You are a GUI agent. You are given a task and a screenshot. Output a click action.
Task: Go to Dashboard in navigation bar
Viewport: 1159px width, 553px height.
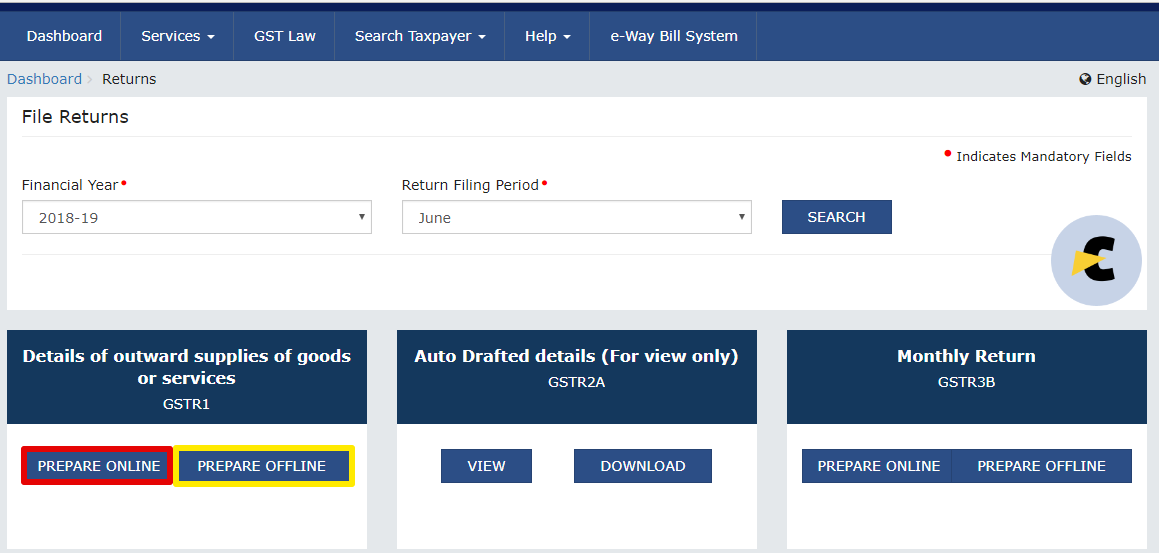click(64, 36)
